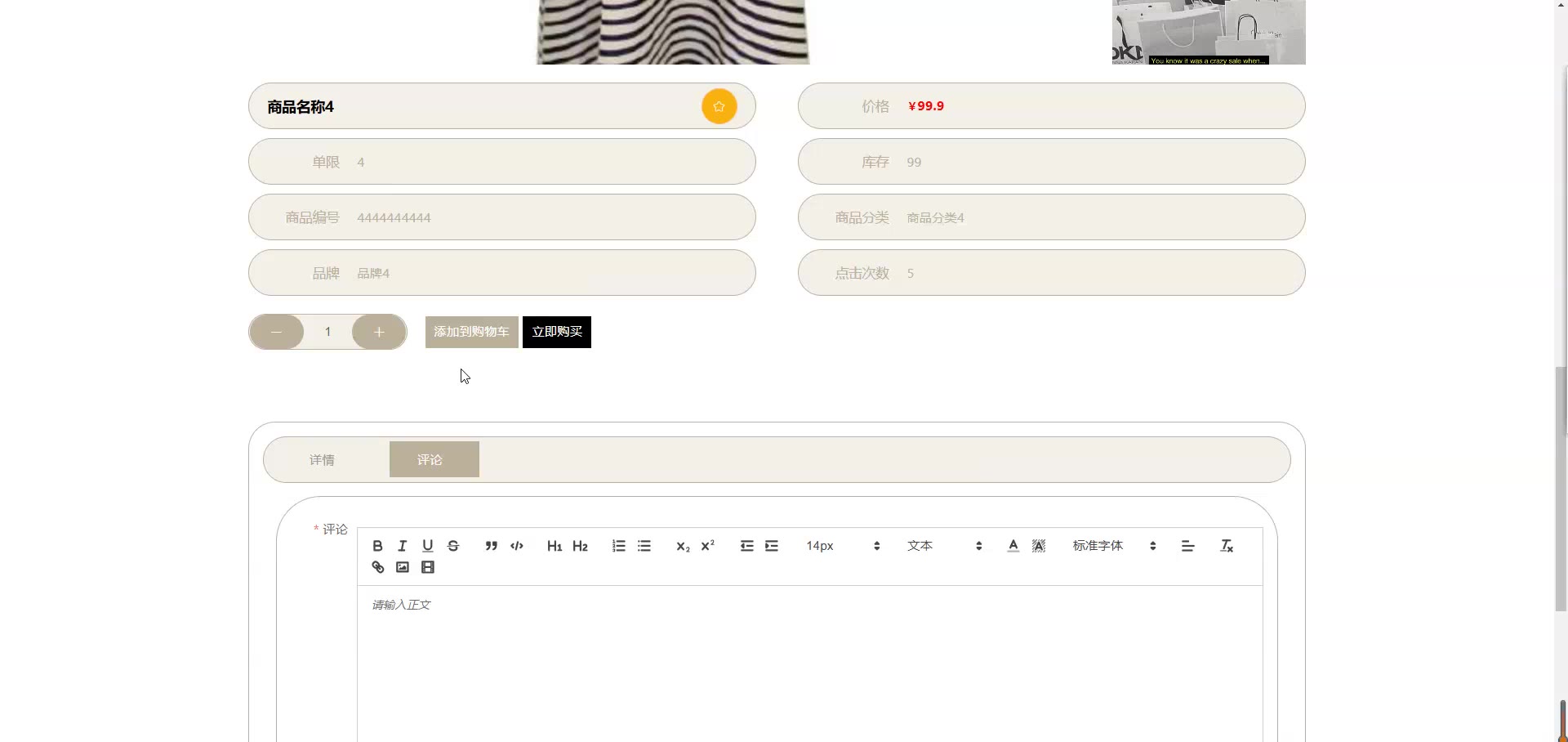Click the 立即购买 button

pyautogui.click(x=557, y=332)
